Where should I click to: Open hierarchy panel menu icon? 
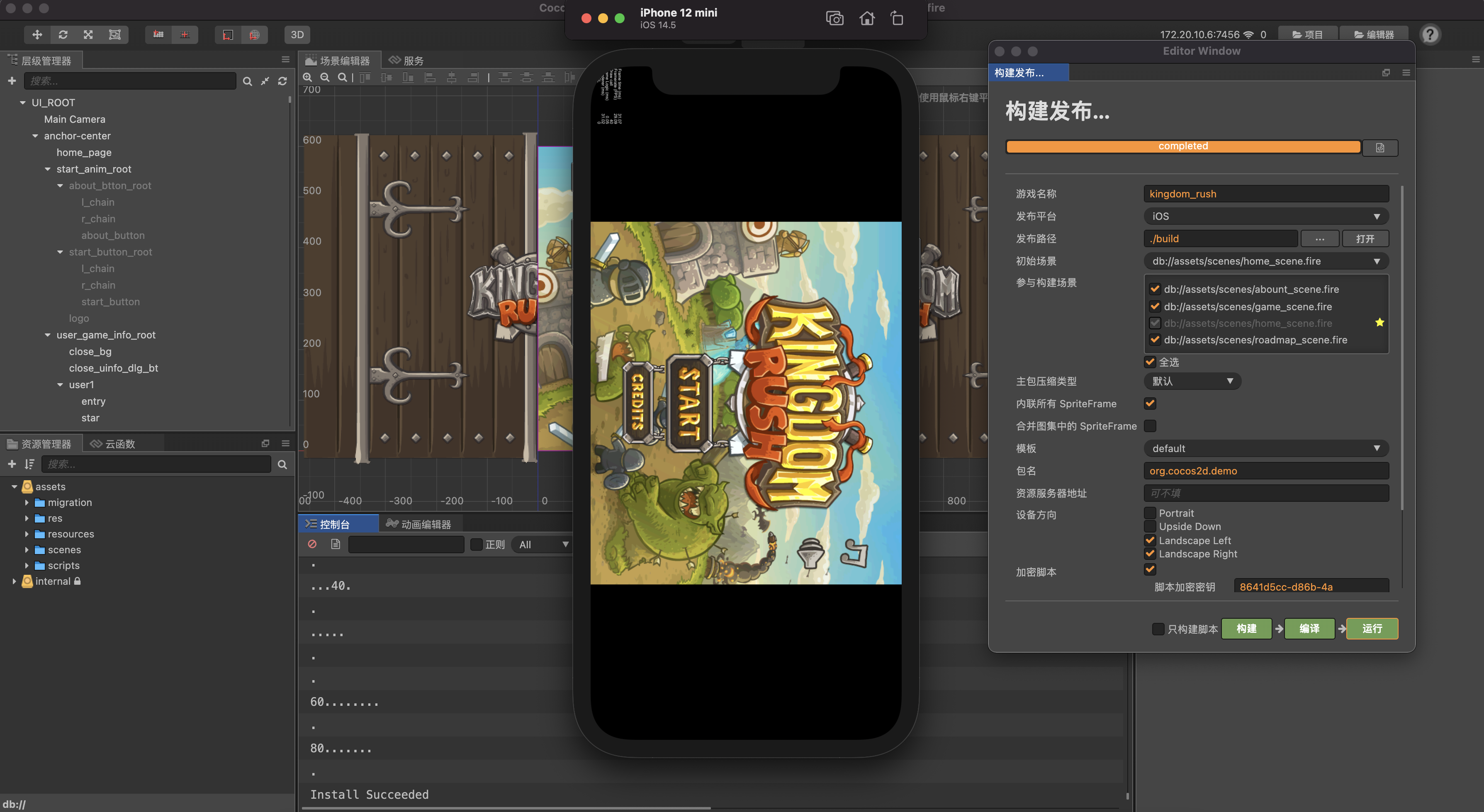(285, 59)
